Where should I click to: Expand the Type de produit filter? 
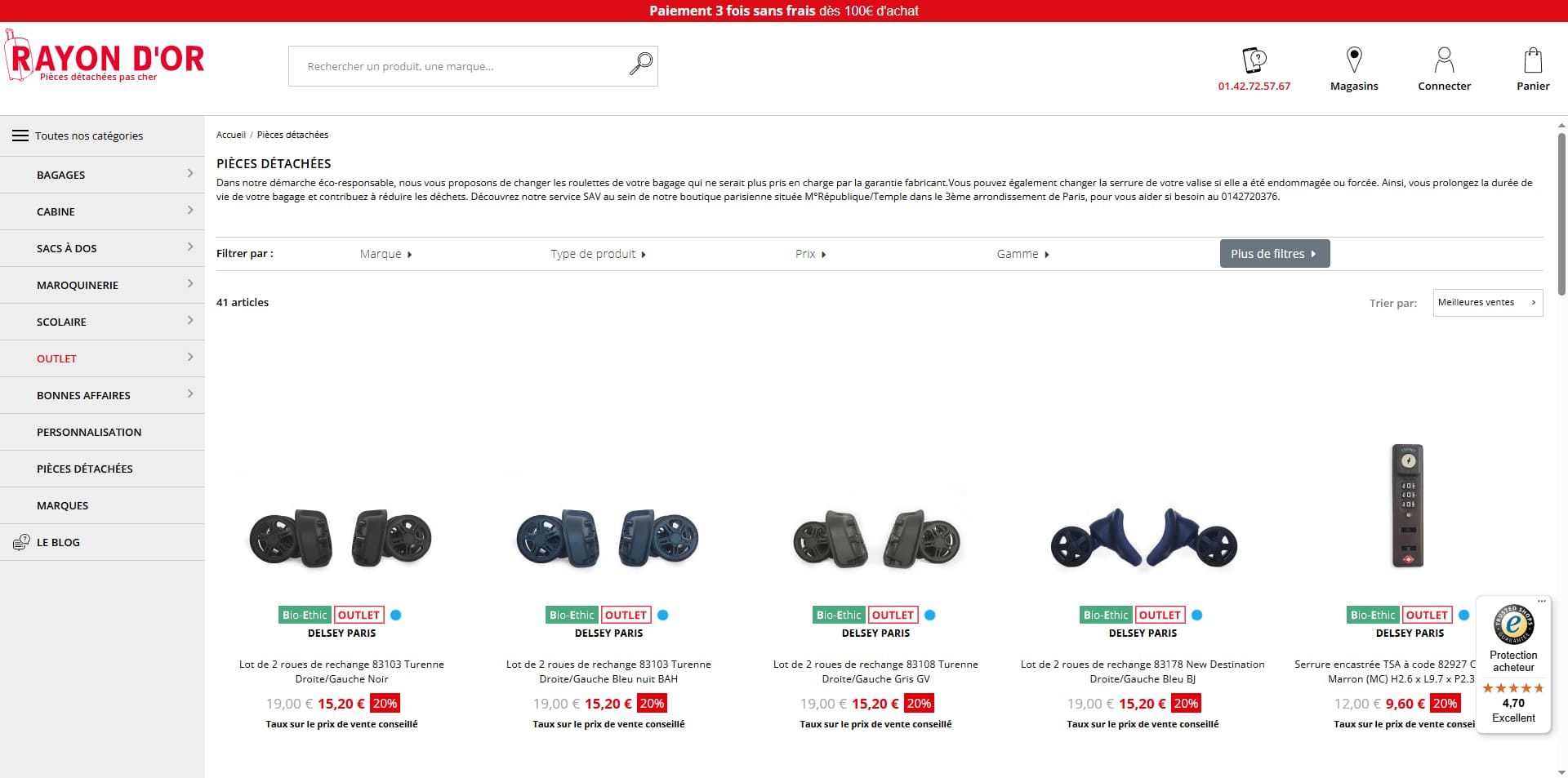(598, 254)
